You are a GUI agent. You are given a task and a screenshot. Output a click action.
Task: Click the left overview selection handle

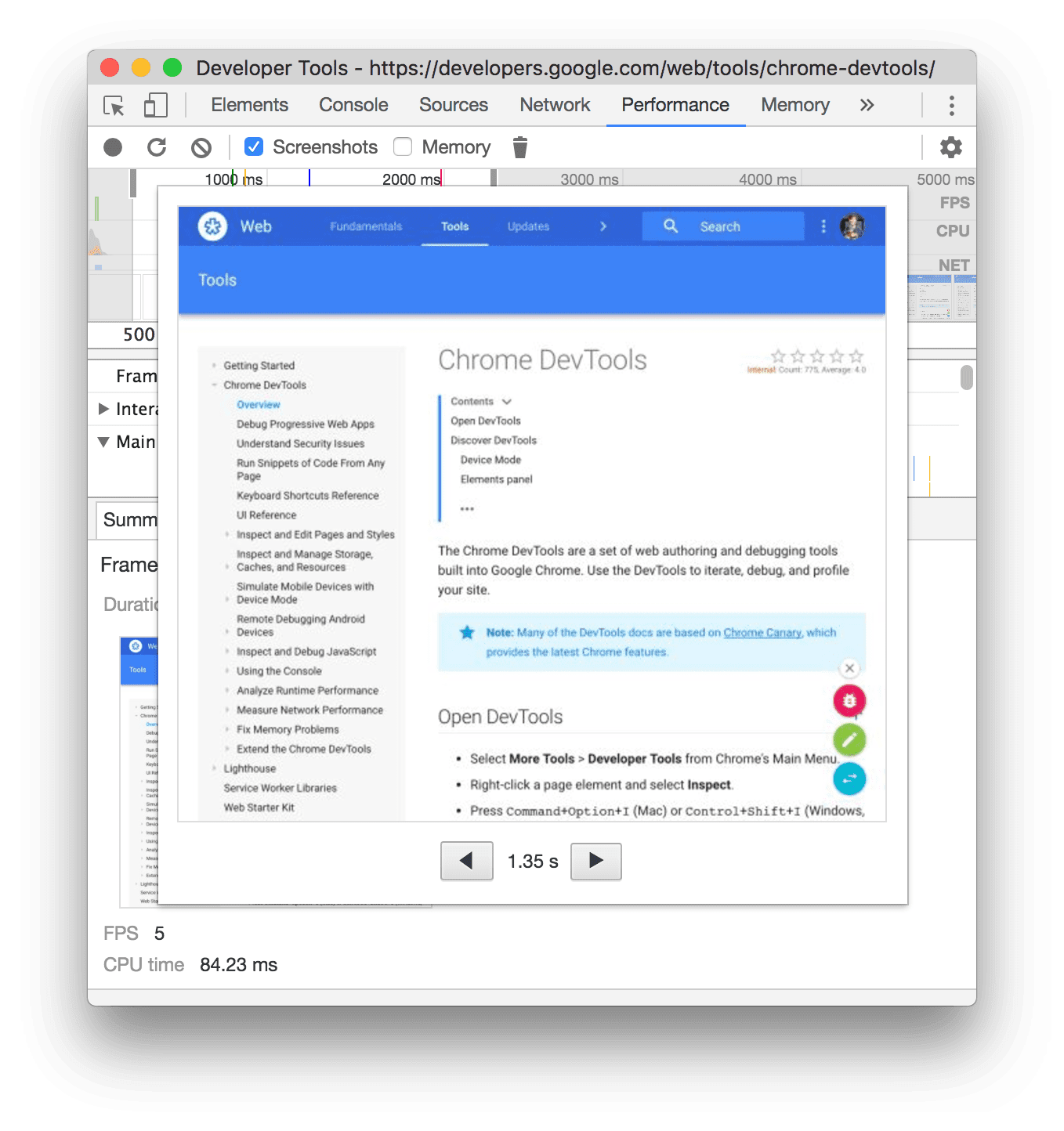coord(133,183)
